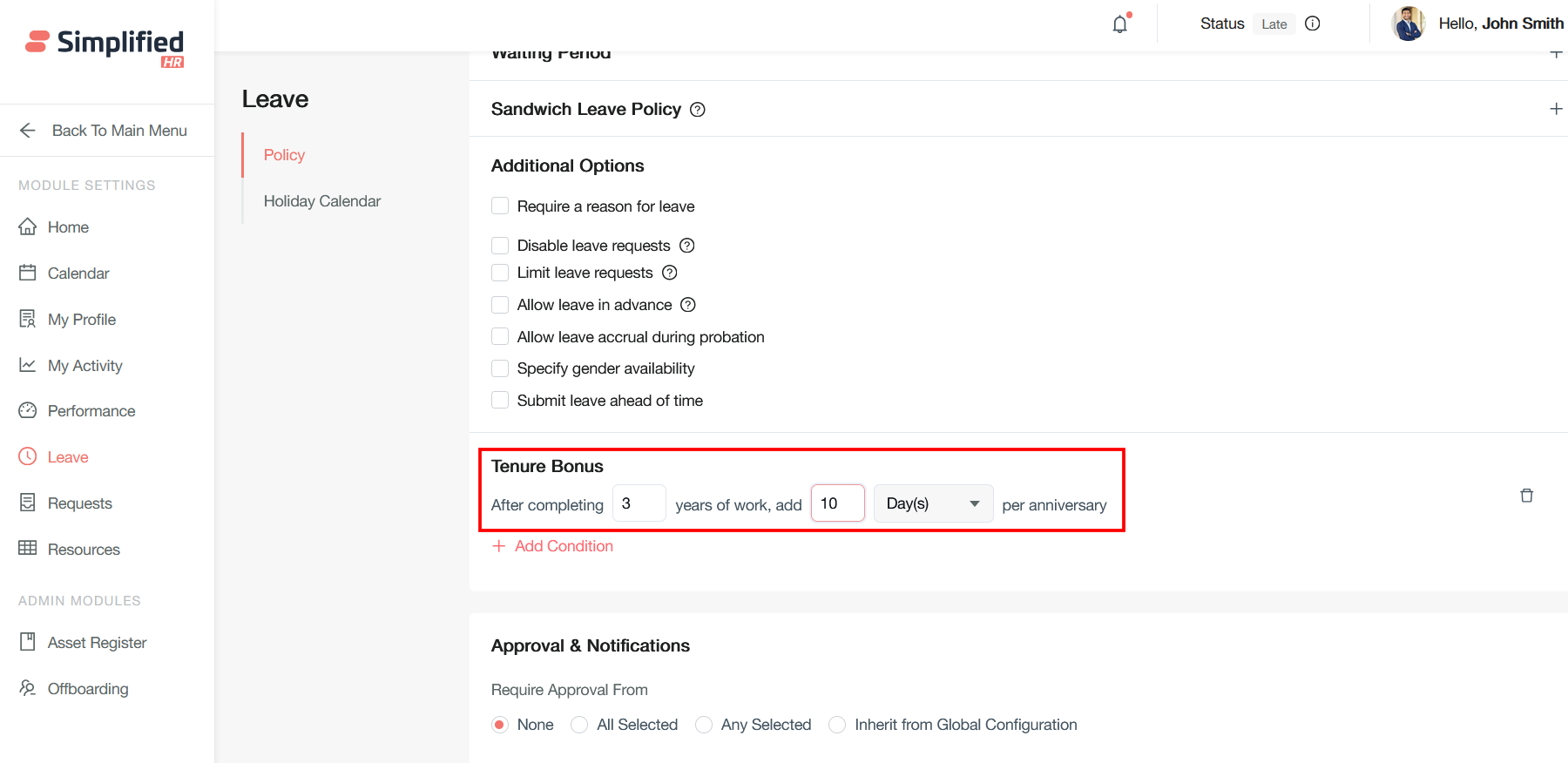Click help icon beside Allow leave in advance
The image size is (1568, 763).
pos(688,305)
